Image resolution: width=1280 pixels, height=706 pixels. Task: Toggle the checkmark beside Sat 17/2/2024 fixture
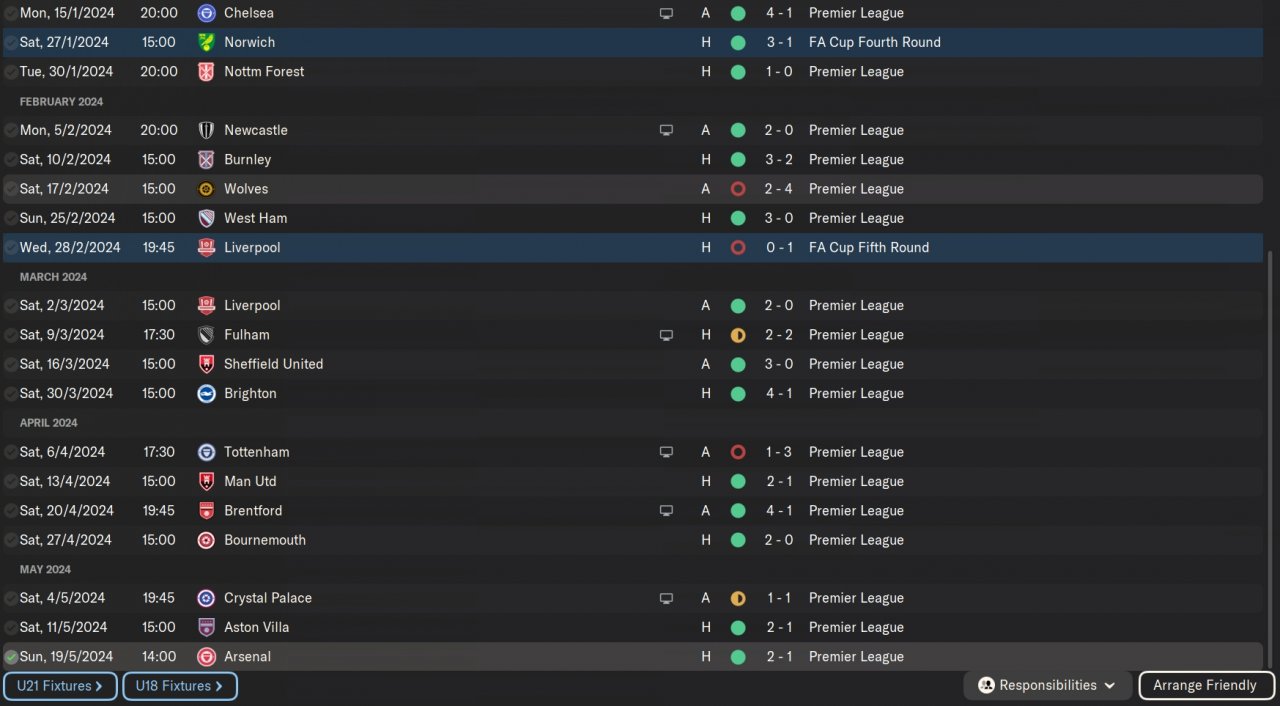[x=11, y=189]
